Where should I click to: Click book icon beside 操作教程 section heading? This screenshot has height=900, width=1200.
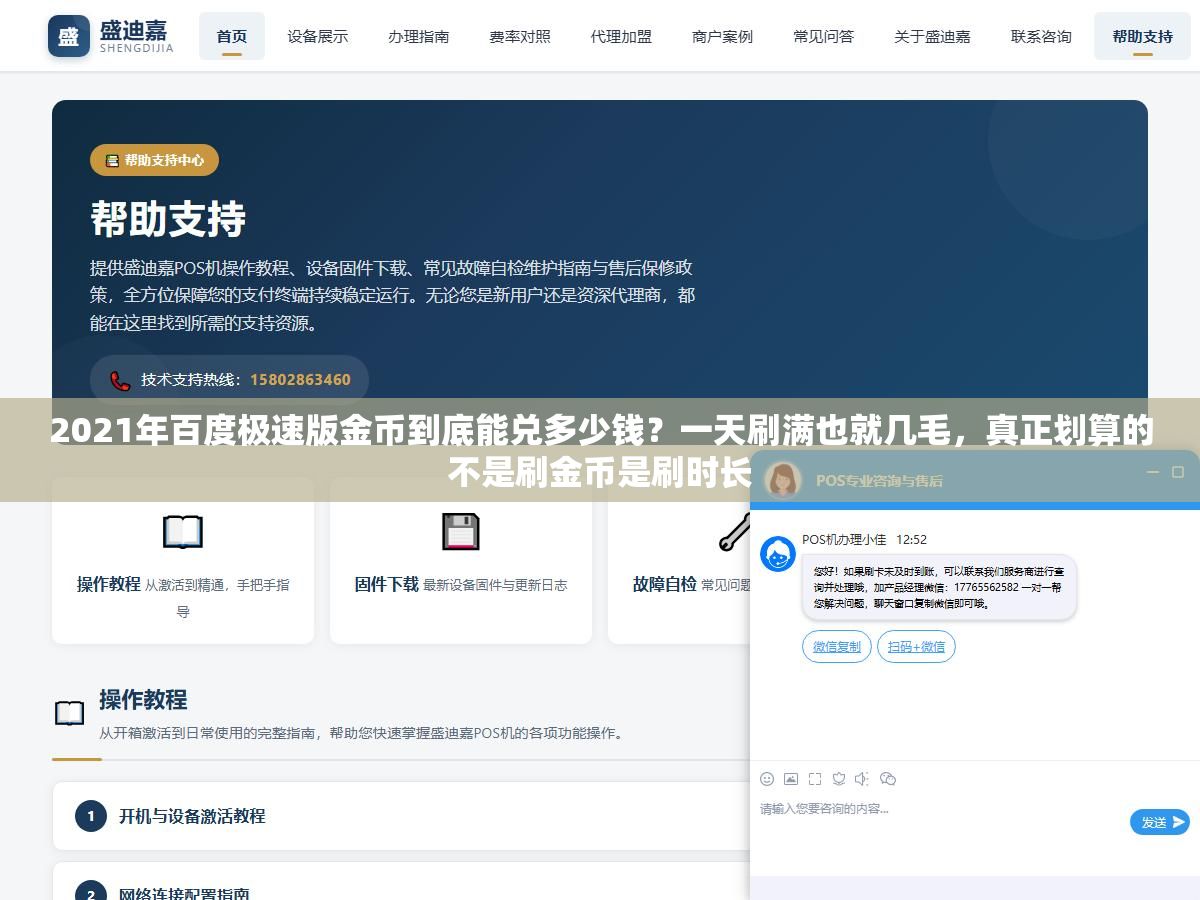(69, 713)
